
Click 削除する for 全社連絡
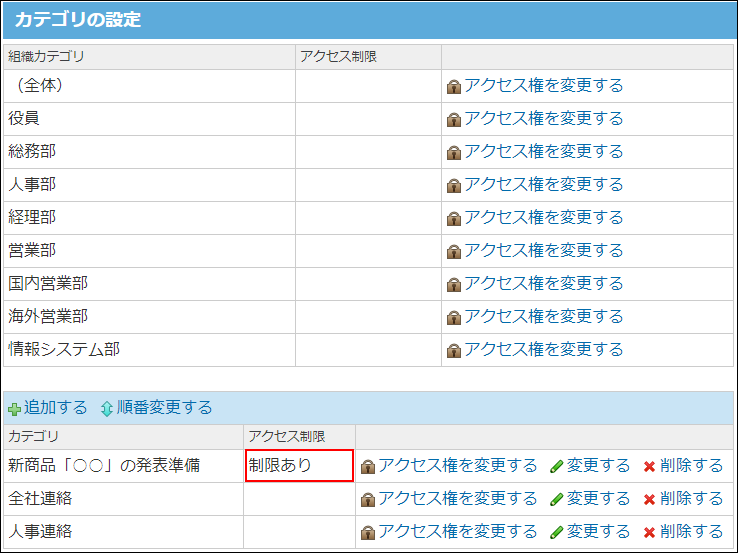(x=691, y=498)
